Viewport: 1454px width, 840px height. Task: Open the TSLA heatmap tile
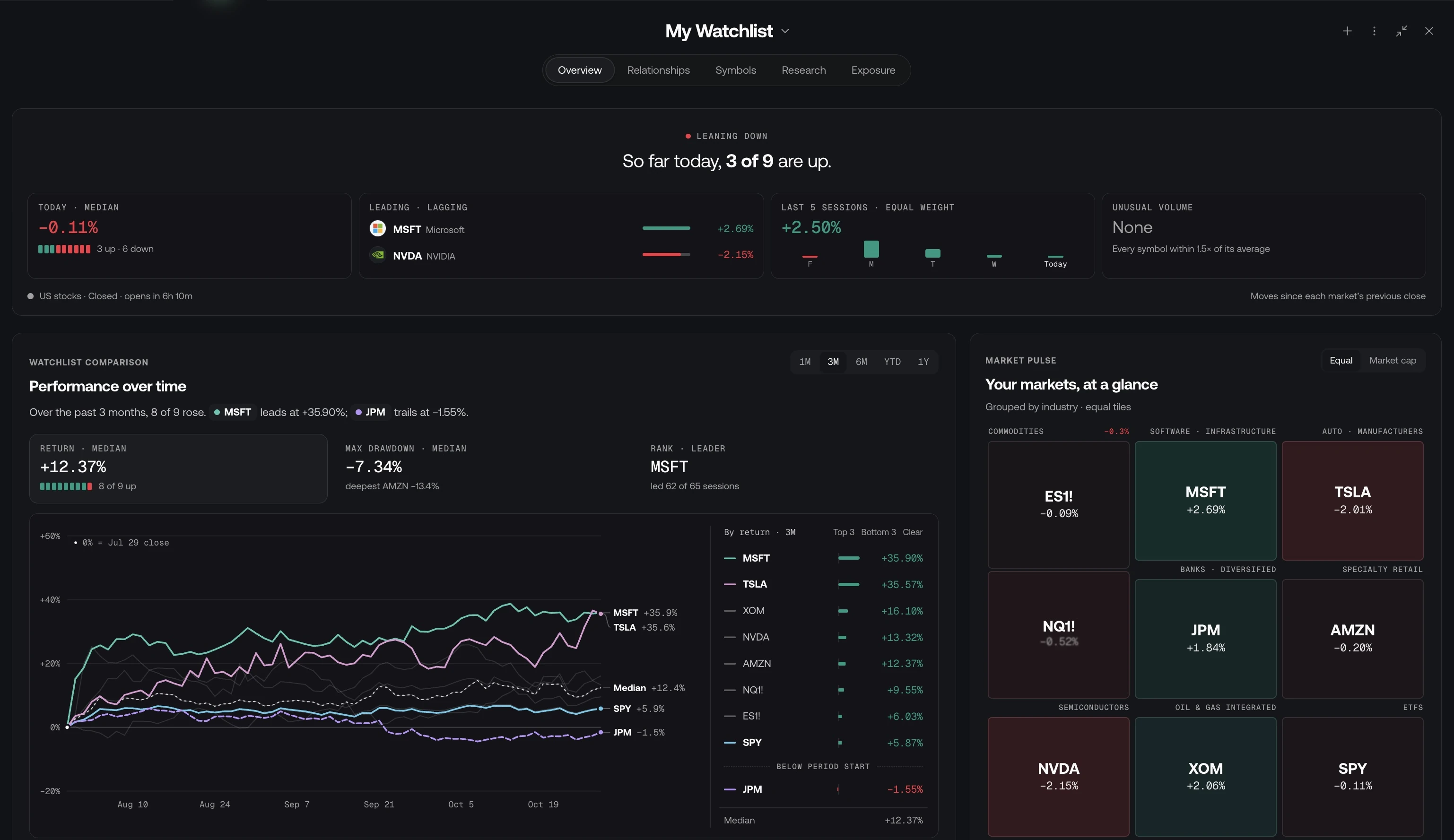(x=1352, y=501)
